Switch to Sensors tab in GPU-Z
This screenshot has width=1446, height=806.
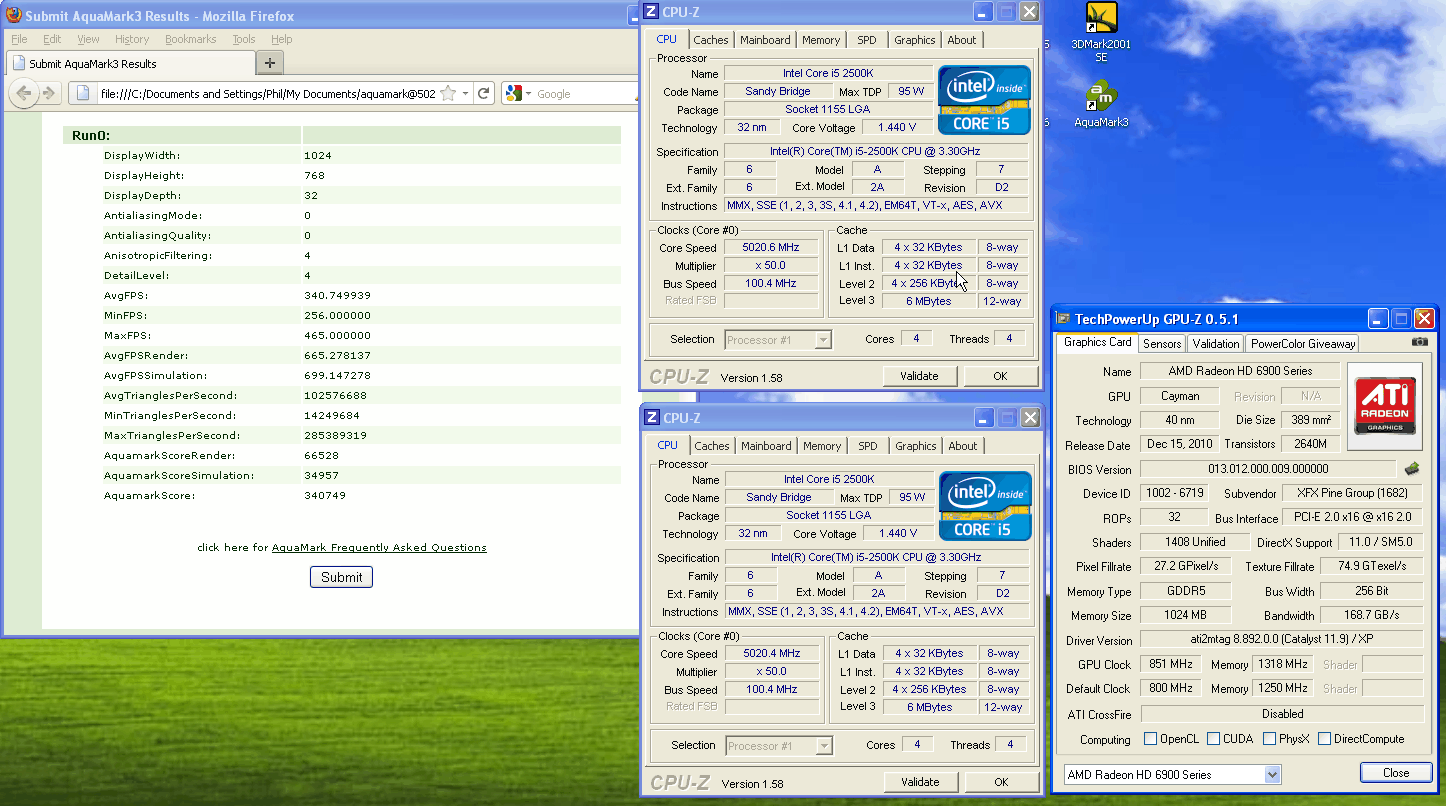tap(1162, 343)
